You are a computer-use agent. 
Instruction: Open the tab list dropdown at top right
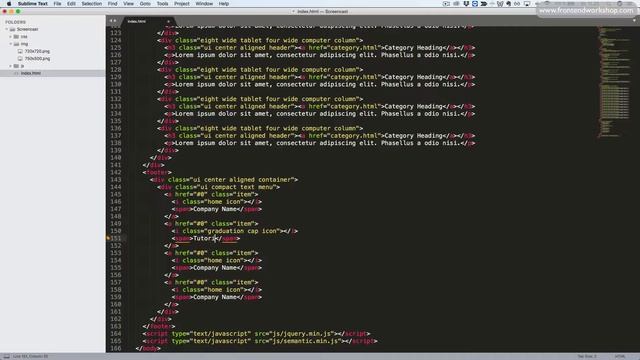(x=634, y=21)
